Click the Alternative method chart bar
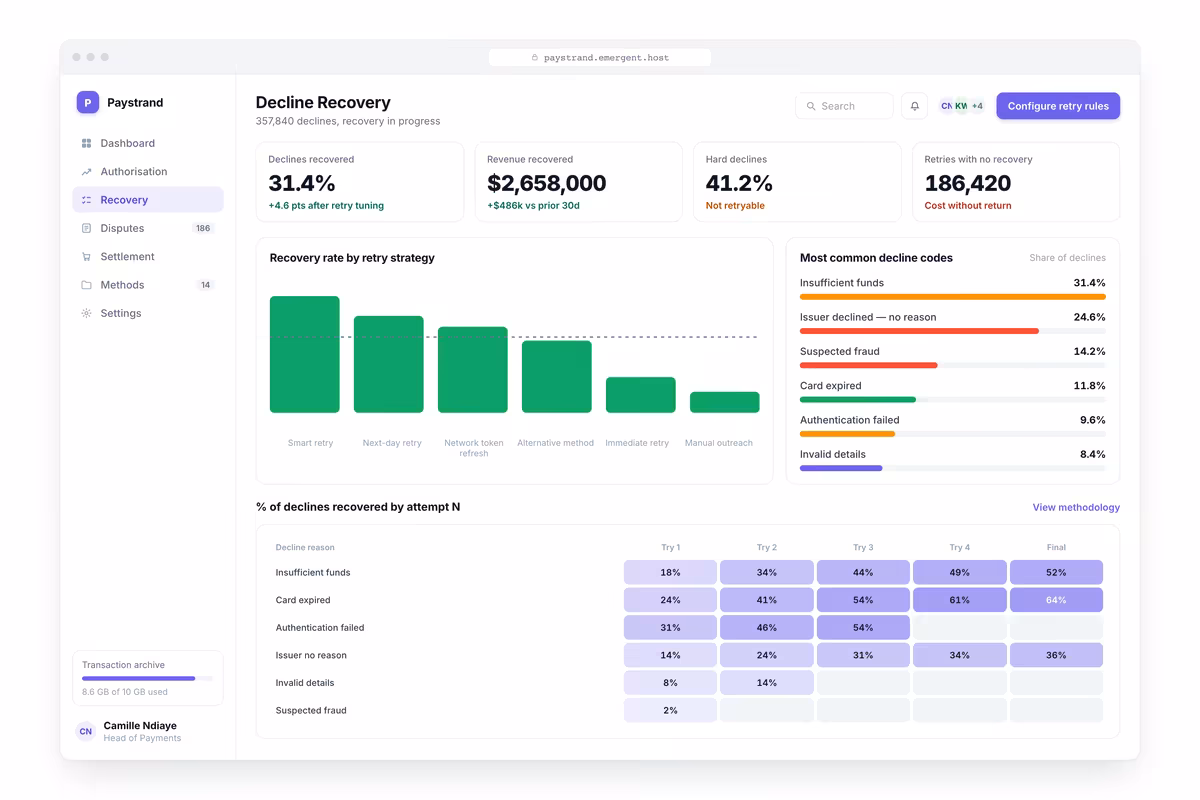The image size is (1200, 800). [x=557, y=377]
